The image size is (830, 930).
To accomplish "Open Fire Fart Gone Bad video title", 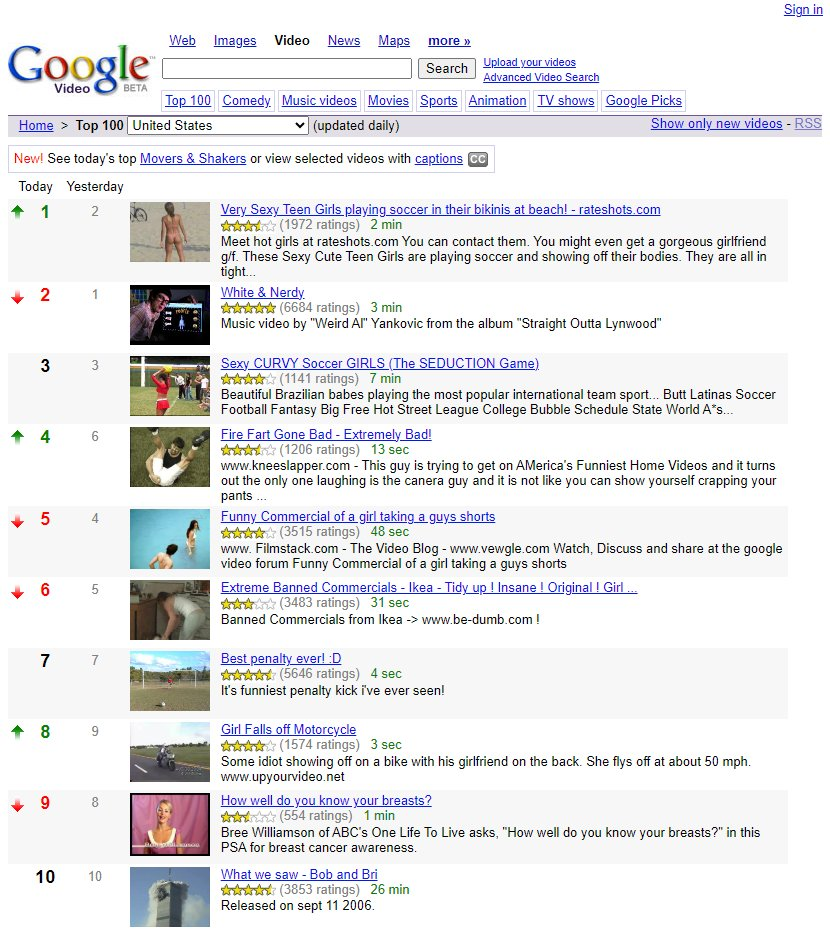I will click(x=326, y=435).
